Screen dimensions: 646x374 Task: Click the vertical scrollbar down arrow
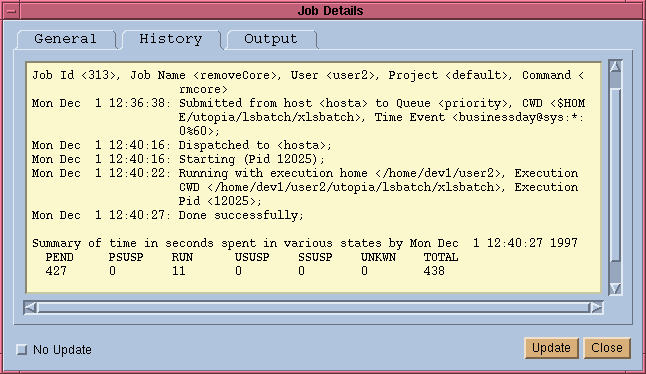pyautogui.click(x=615, y=288)
